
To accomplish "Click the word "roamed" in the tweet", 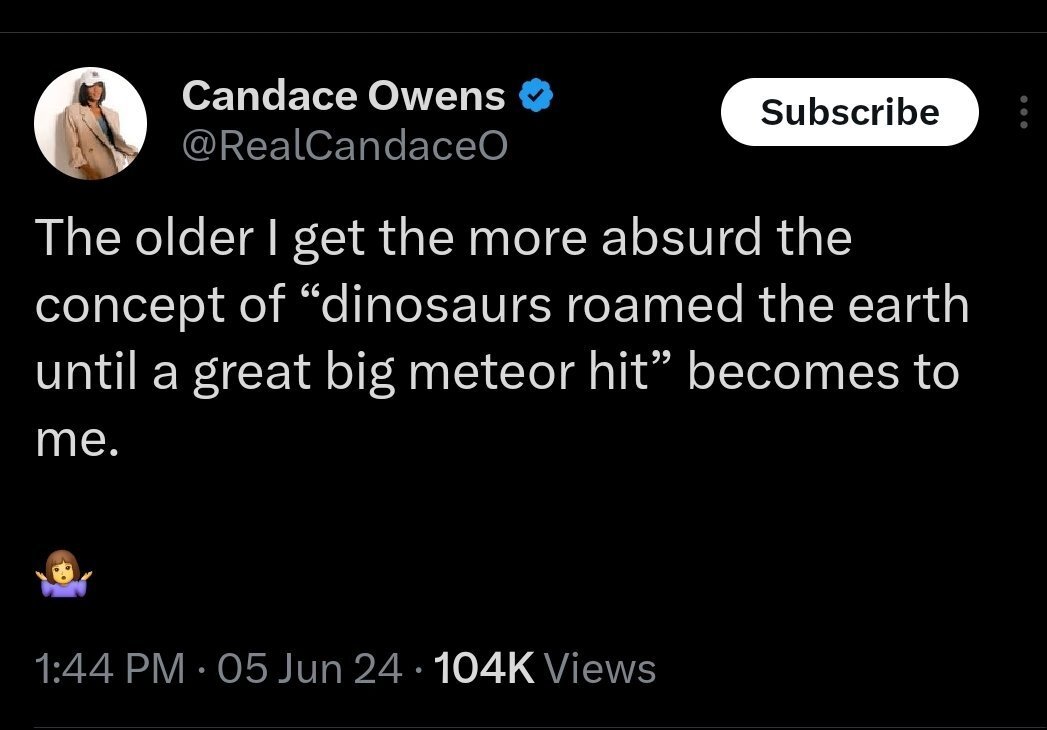I will pos(655,305).
